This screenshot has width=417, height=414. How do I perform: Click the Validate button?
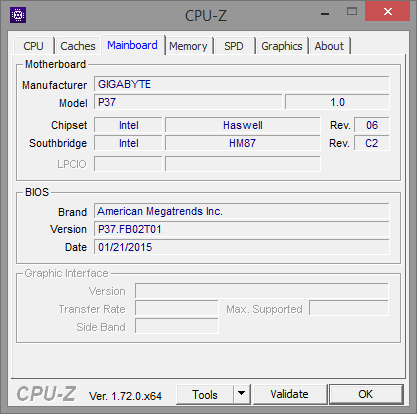(289, 394)
